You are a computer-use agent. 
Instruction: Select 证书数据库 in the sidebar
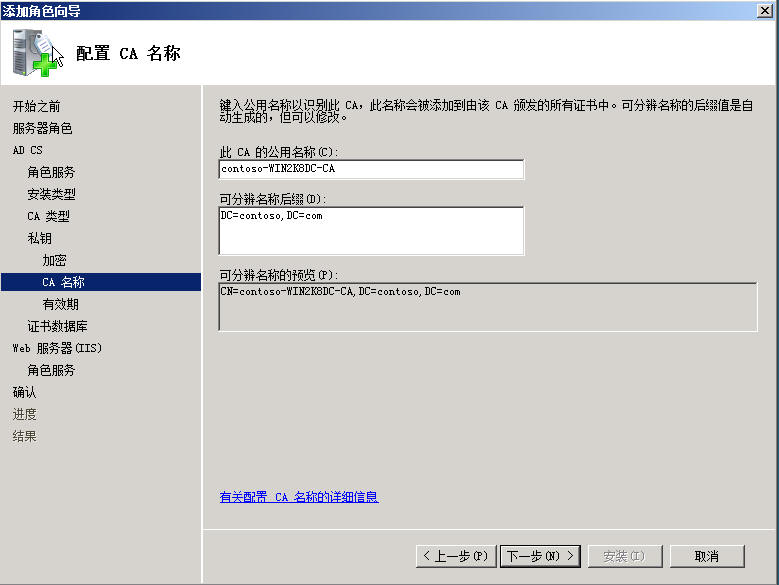click(57, 326)
